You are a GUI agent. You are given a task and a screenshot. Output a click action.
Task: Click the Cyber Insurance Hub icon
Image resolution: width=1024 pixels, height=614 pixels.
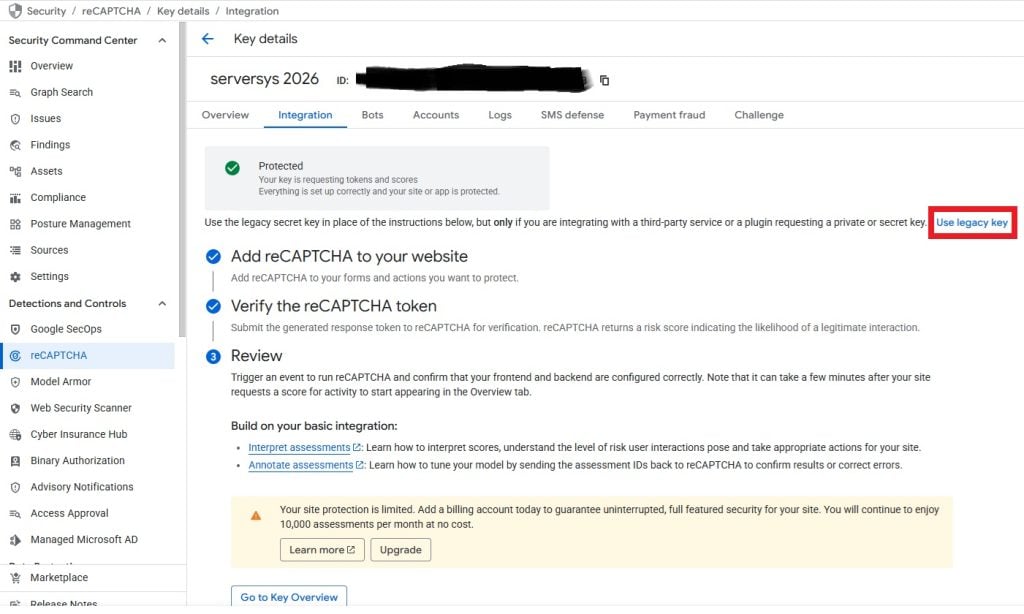coord(15,434)
